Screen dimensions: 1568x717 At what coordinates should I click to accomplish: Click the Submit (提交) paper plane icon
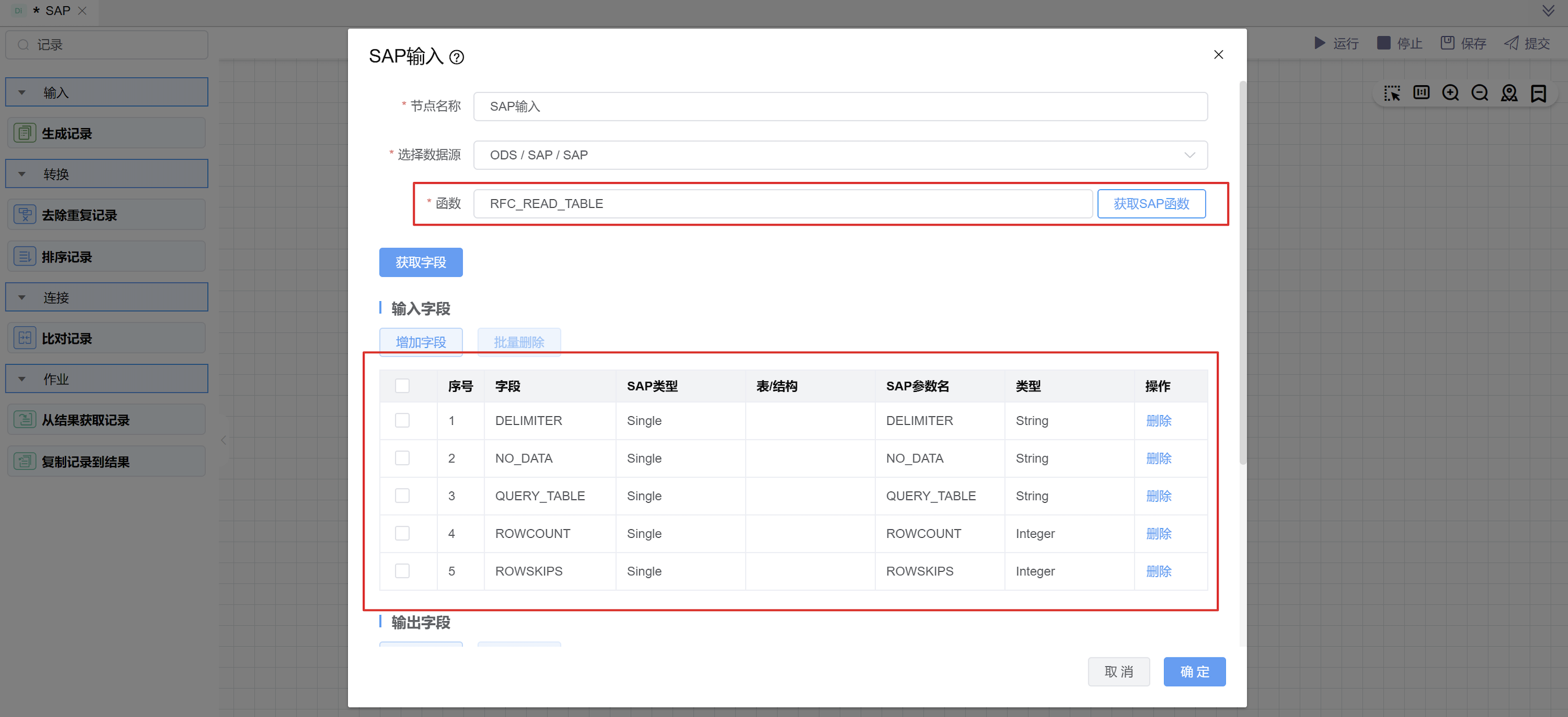(1511, 43)
